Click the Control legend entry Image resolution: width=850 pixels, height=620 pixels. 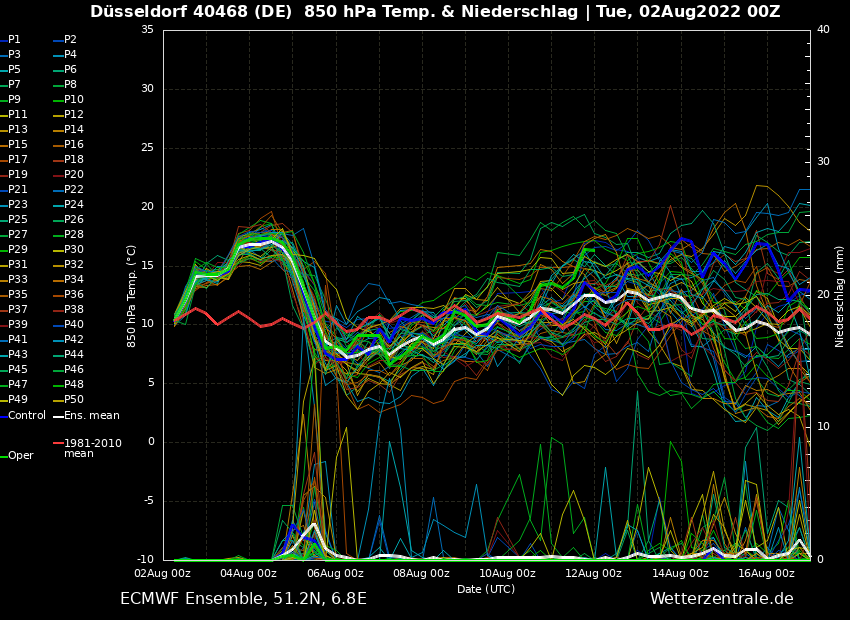(26, 415)
